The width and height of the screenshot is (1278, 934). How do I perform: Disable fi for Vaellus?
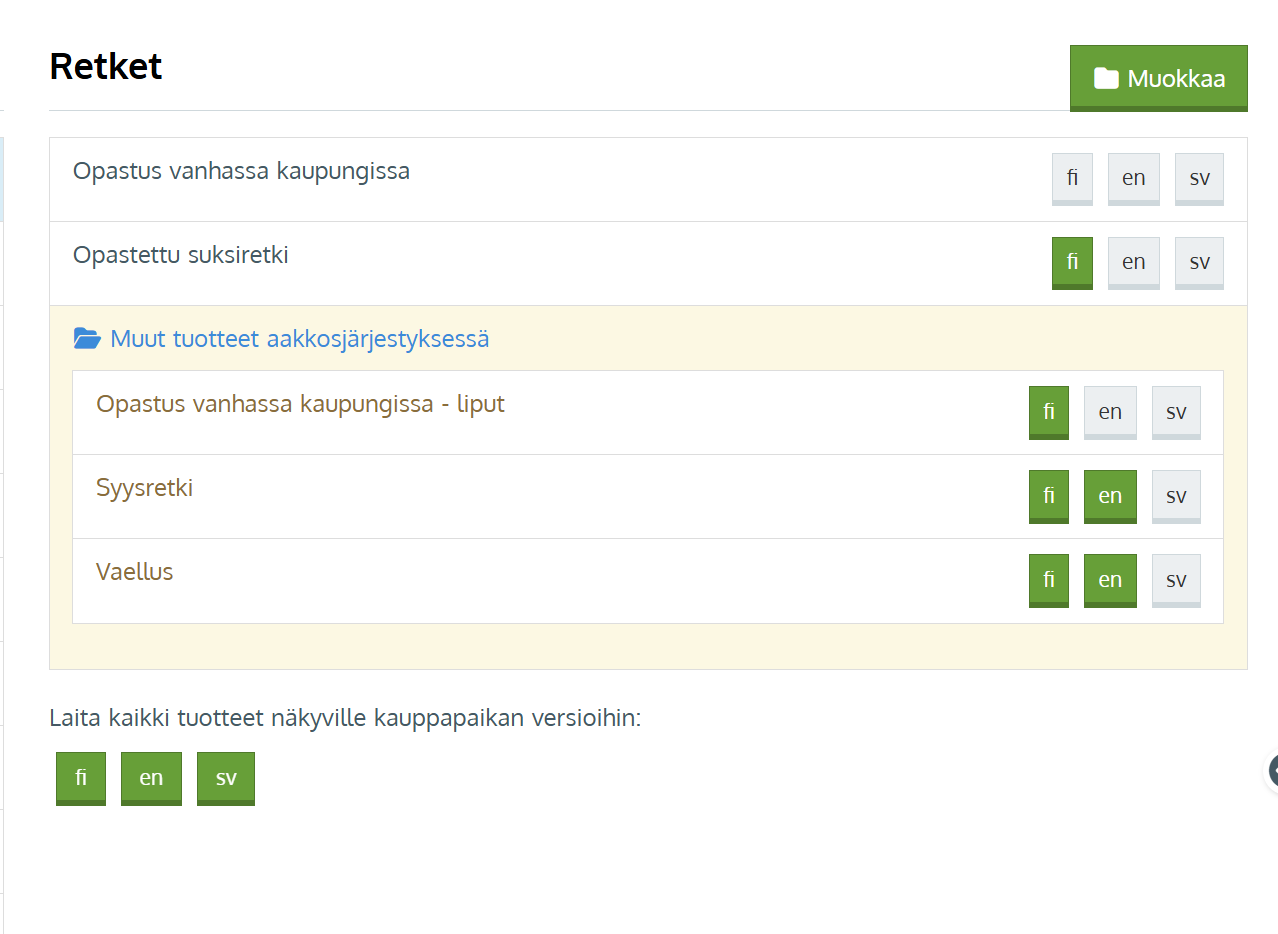(1048, 579)
